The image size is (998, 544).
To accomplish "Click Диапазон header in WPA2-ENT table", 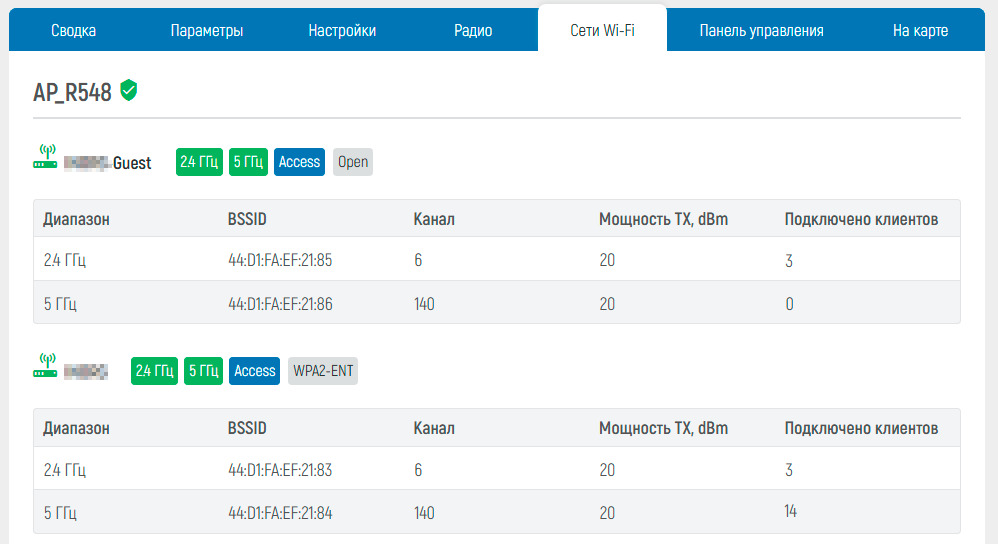I will [76, 428].
